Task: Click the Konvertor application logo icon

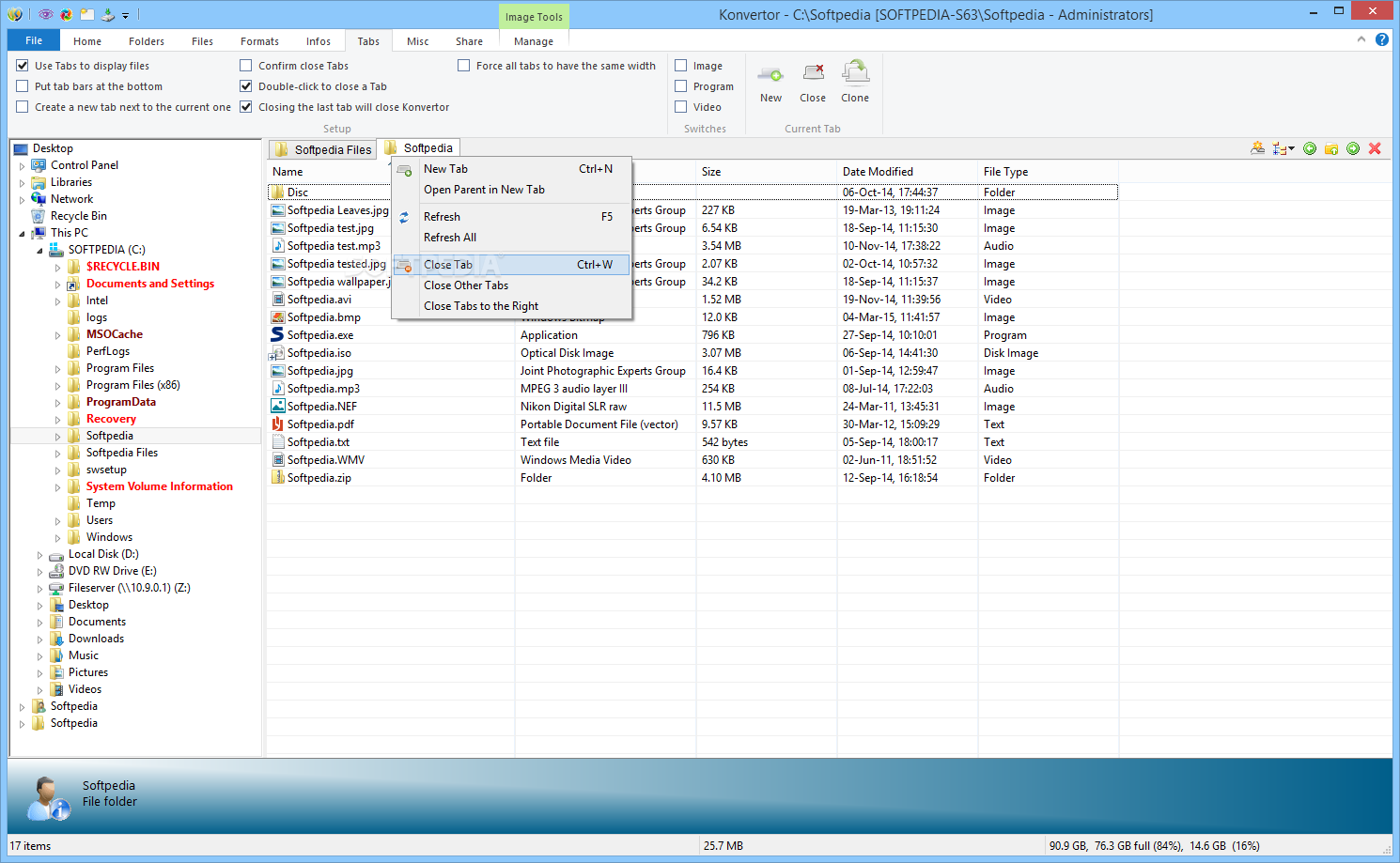Action: point(15,14)
